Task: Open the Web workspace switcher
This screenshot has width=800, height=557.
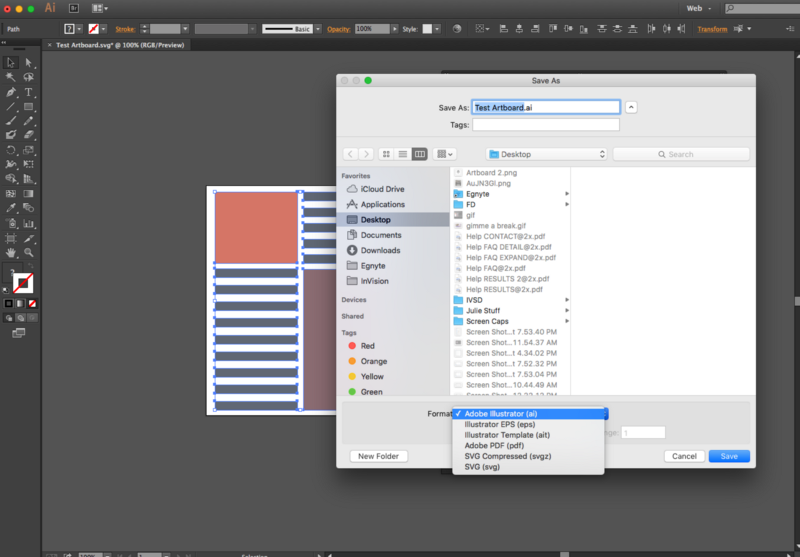Action: pyautogui.click(x=698, y=8)
